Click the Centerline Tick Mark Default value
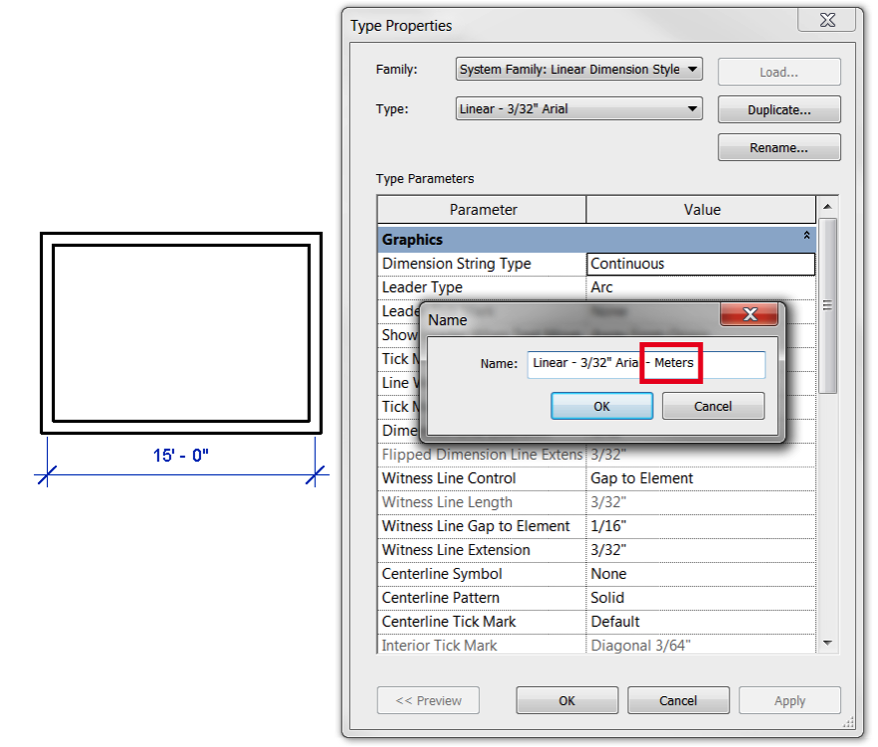Viewport: 878px width, 747px height. [700, 622]
